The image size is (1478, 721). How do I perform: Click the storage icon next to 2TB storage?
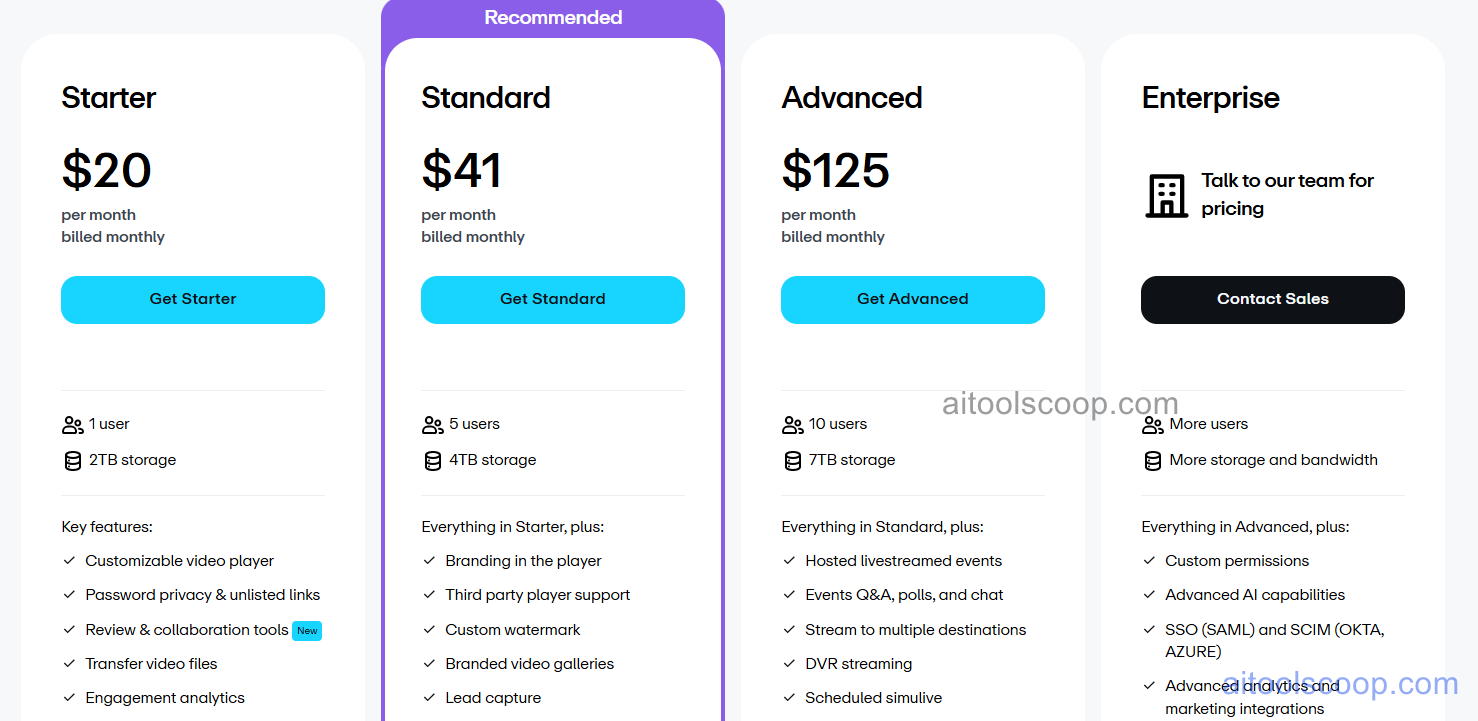point(72,460)
